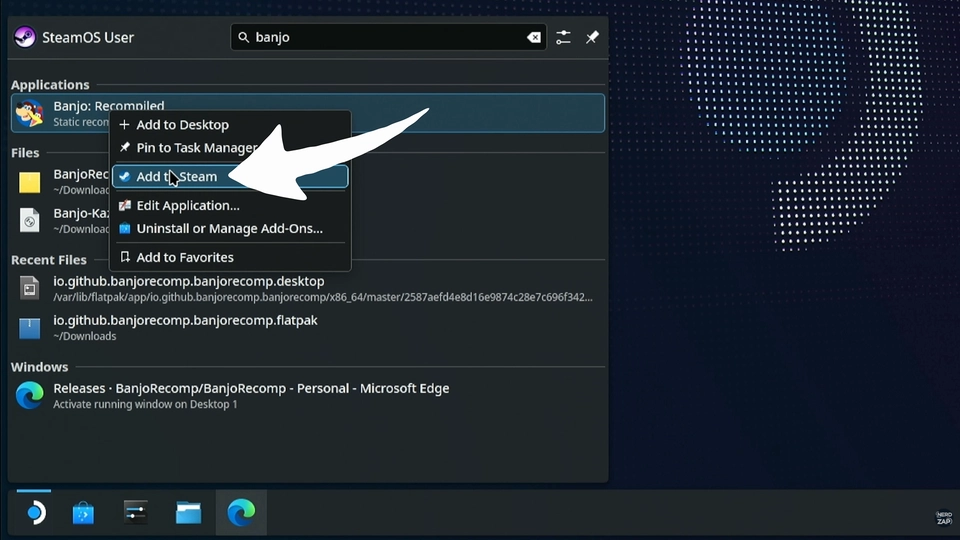Open the yellow BanjoRecomp folder icon
960x540 pixels.
[30, 181]
